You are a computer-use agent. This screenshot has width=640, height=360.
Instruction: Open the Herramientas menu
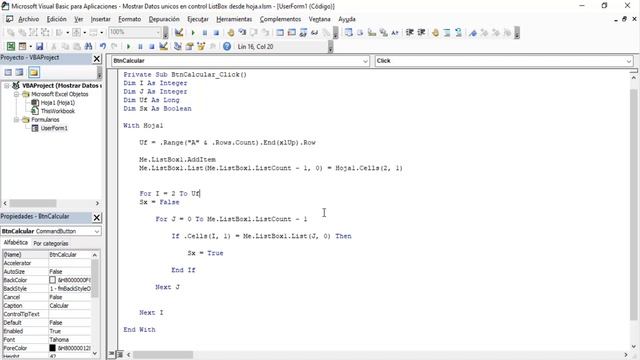234,19
